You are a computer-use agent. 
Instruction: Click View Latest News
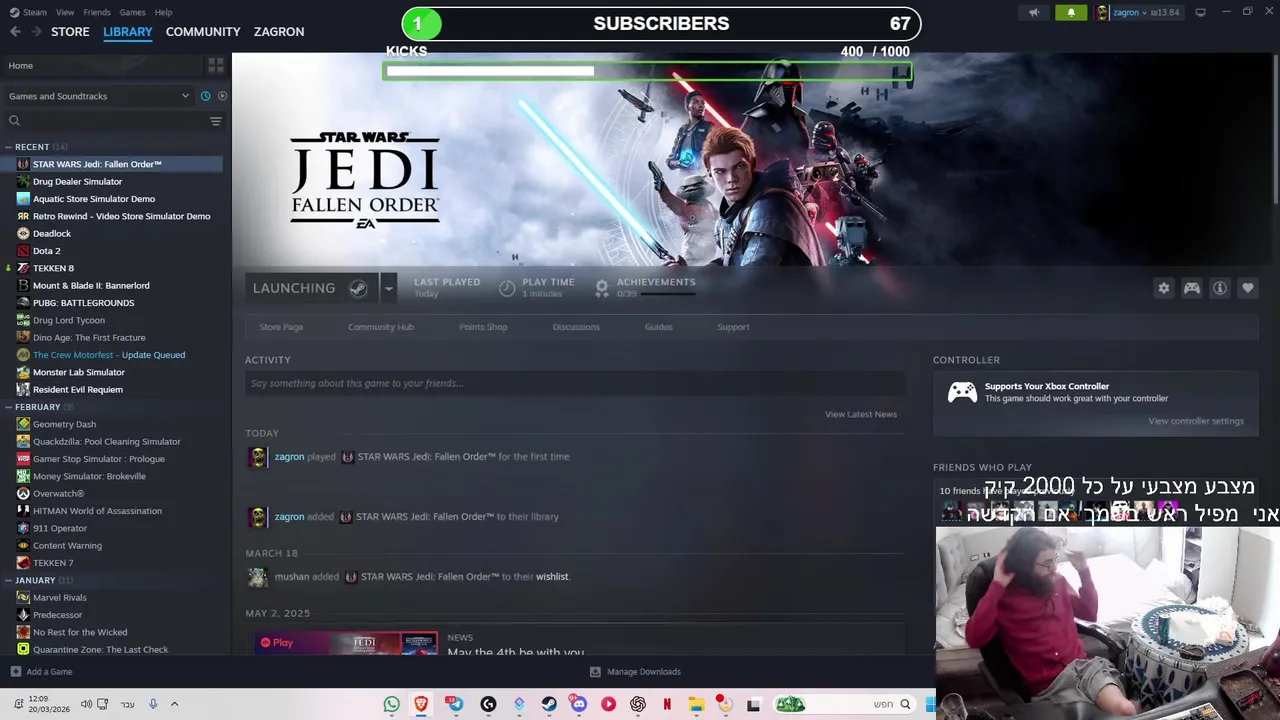861,414
